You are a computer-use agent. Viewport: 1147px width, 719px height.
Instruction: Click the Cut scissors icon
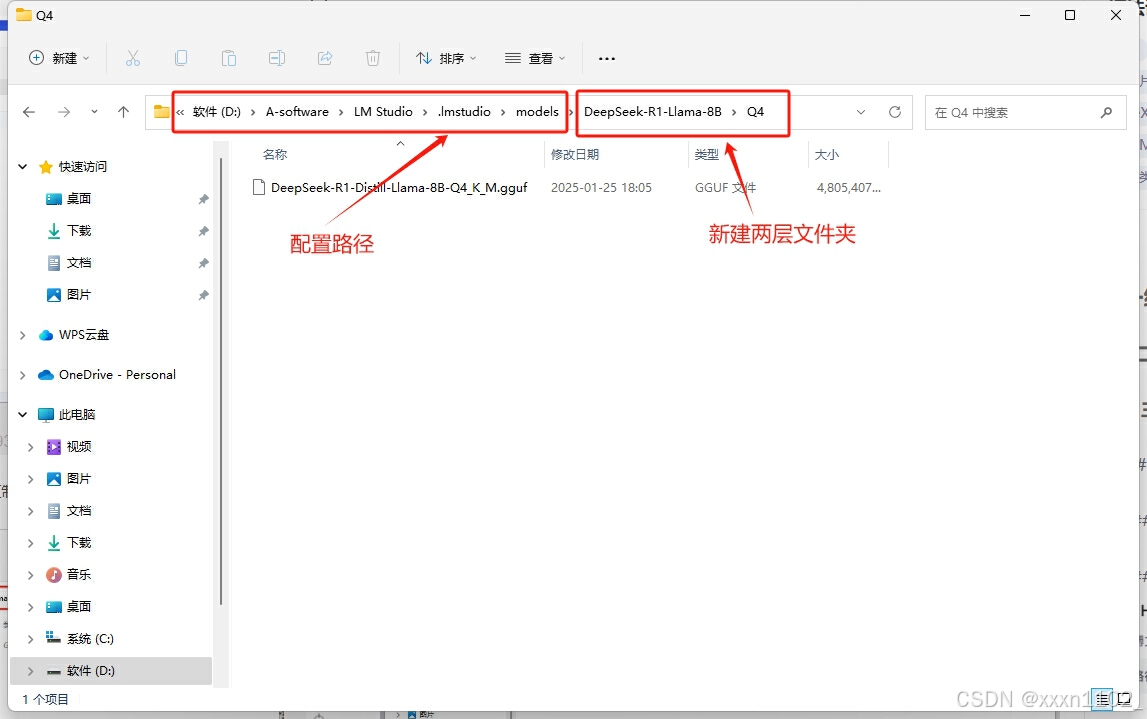(x=132, y=59)
